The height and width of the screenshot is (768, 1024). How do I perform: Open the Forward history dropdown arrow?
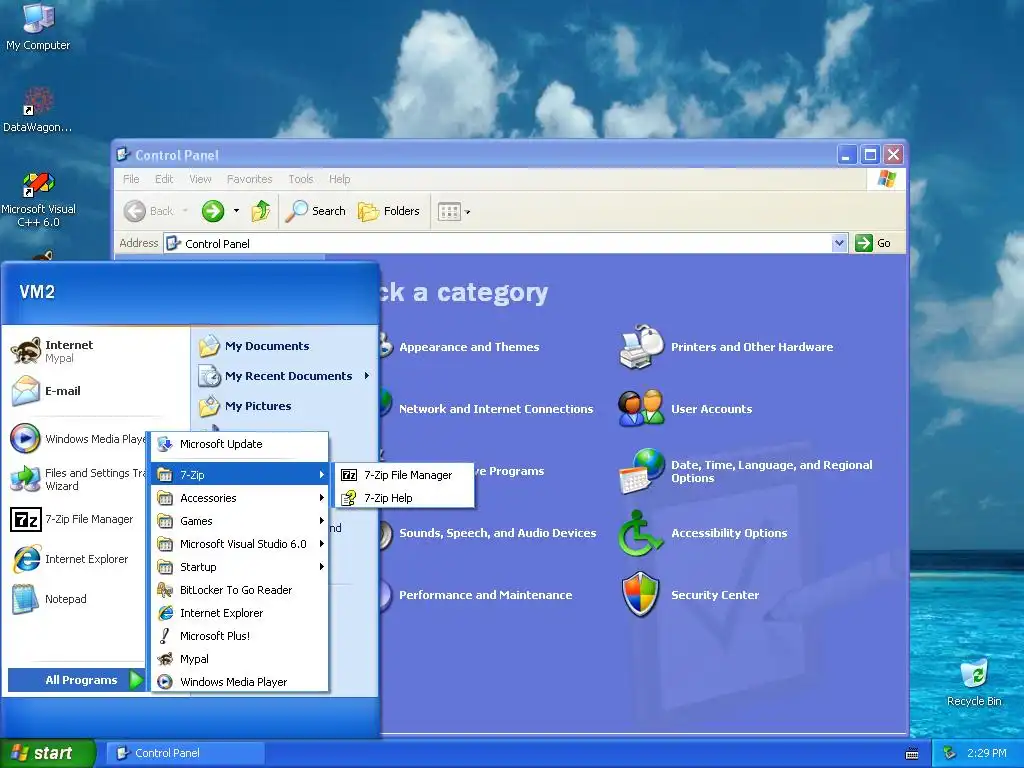[236, 211]
